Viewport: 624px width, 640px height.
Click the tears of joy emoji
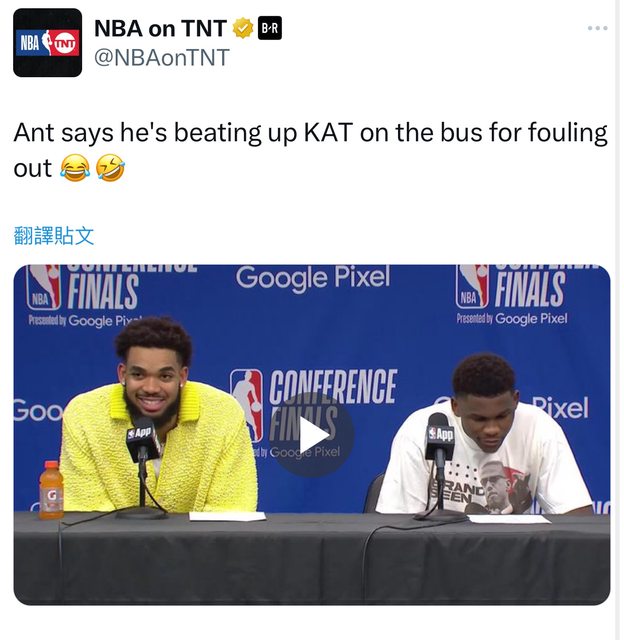click(75, 168)
